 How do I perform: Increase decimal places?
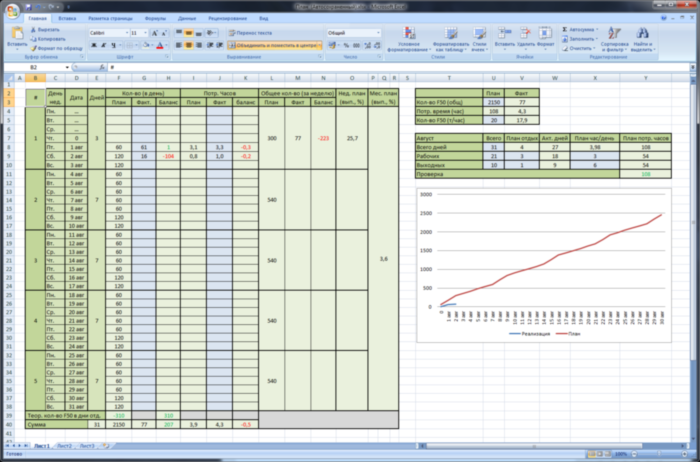point(368,45)
